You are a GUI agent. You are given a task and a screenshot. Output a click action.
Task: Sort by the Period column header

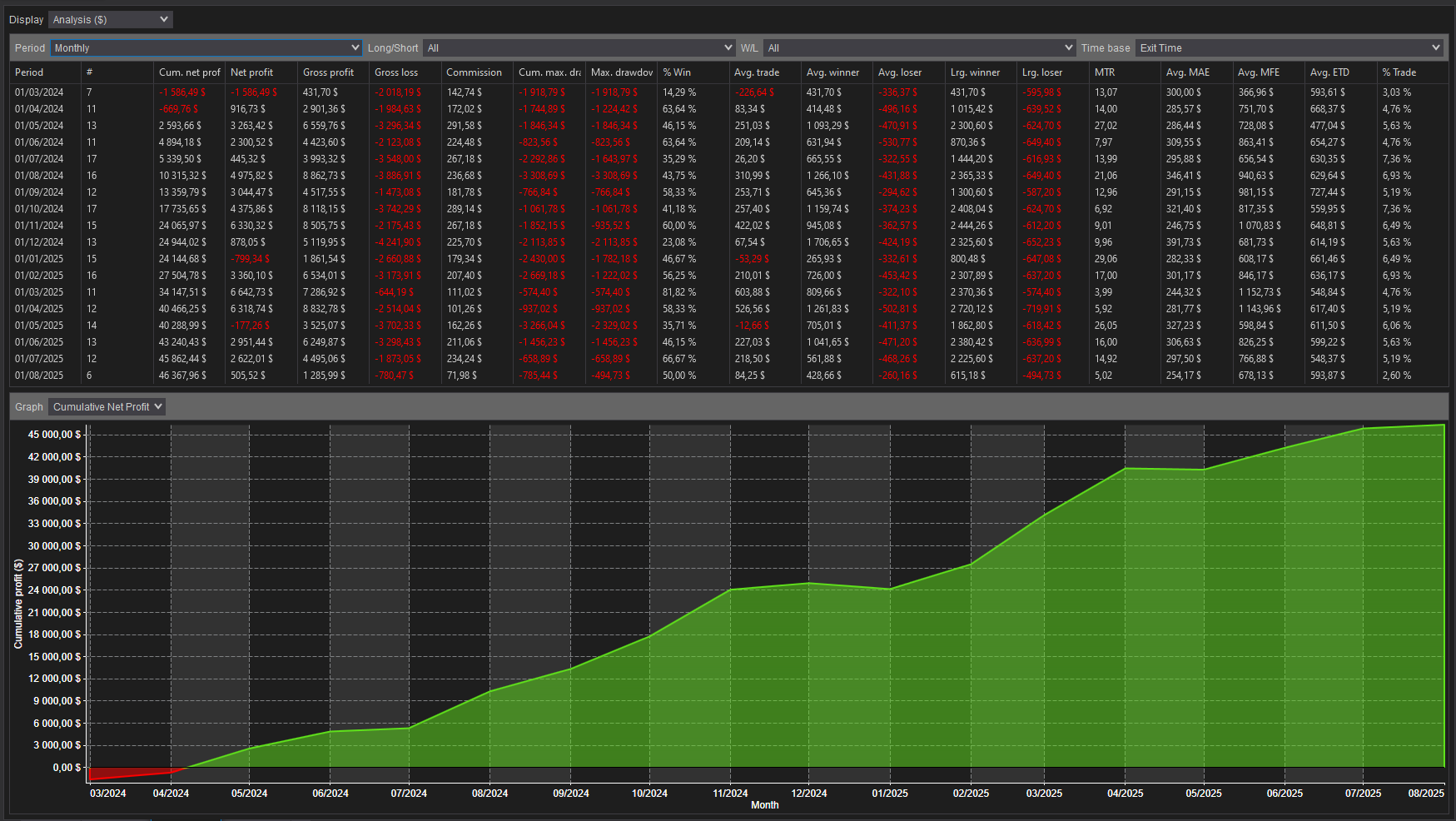click(45, 72)
